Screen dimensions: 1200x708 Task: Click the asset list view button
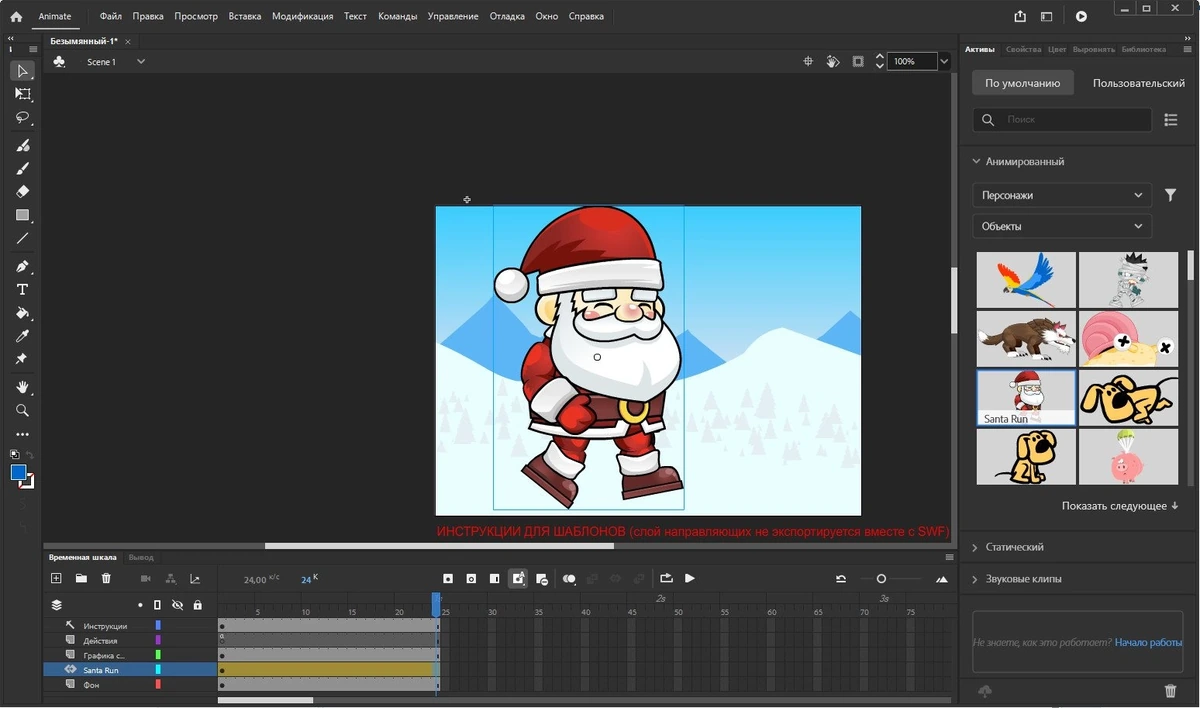(x=1171, y=120)
